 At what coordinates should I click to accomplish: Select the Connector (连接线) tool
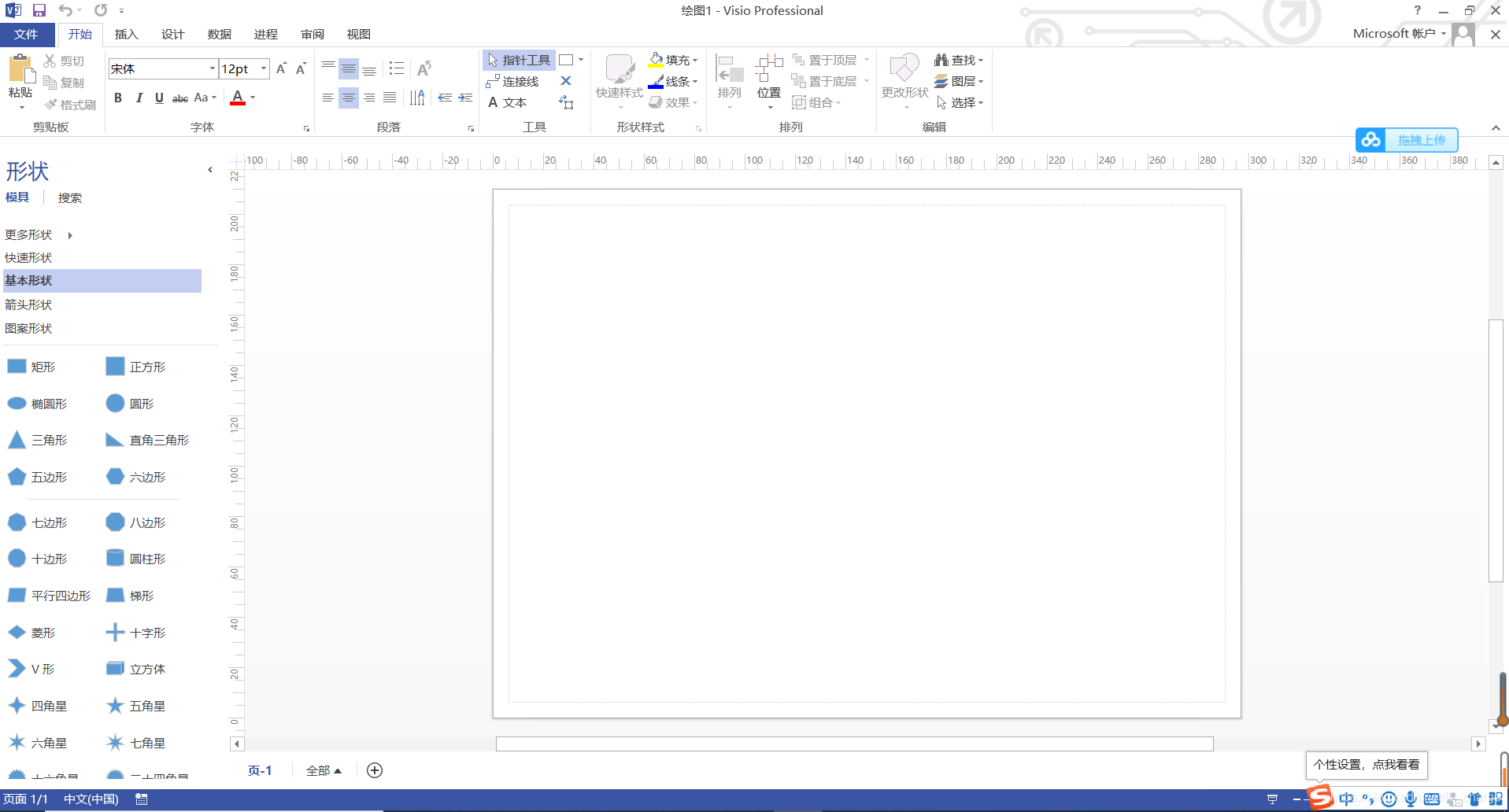point(512,81)
